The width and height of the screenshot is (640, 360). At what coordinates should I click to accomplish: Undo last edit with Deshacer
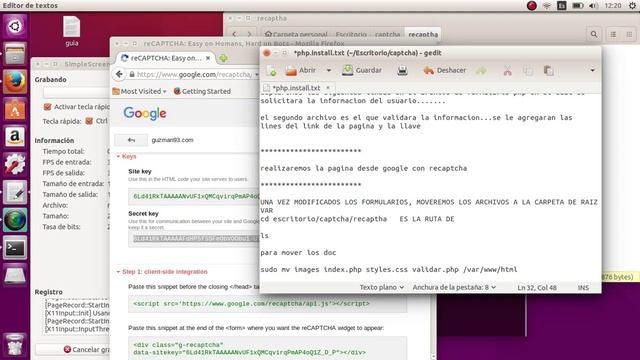click(x=444, y=71)
